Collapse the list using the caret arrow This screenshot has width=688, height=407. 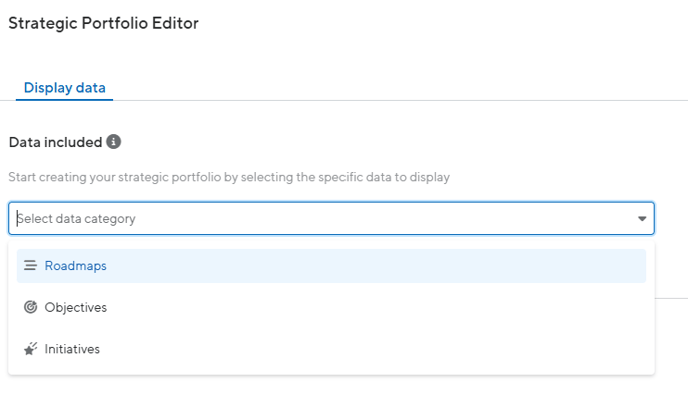coord(642,218)
